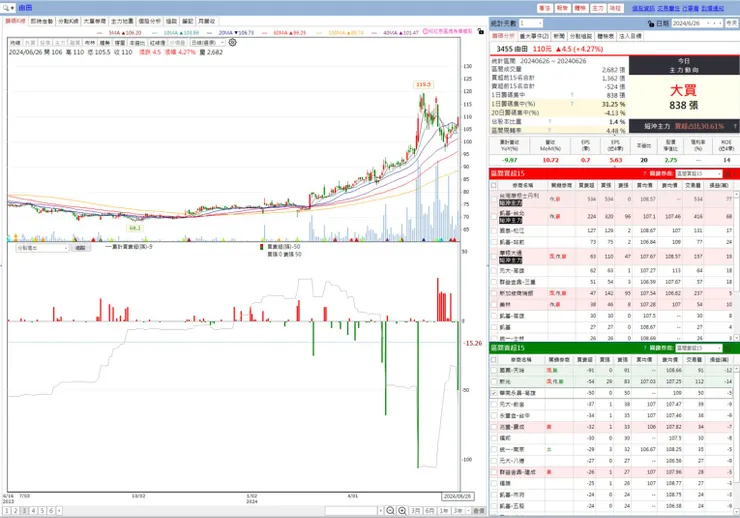Tick the checkbox for 摩根大通 row

pyautogui.click(x=494, y=257)
